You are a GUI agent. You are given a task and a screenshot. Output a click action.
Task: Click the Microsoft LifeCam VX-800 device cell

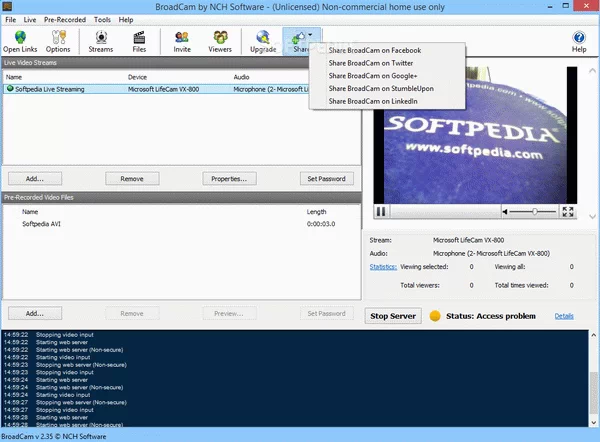[x=163, y=89]
